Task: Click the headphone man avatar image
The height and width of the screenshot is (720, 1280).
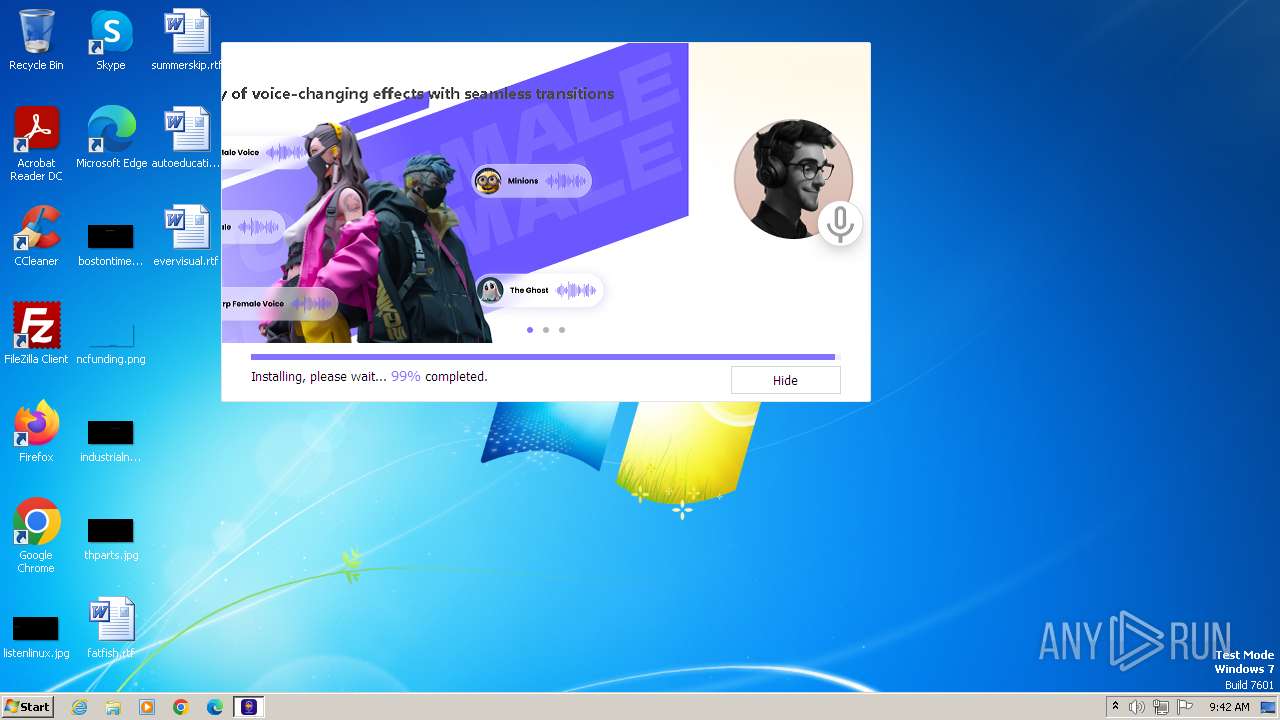Action: (793, 179)
